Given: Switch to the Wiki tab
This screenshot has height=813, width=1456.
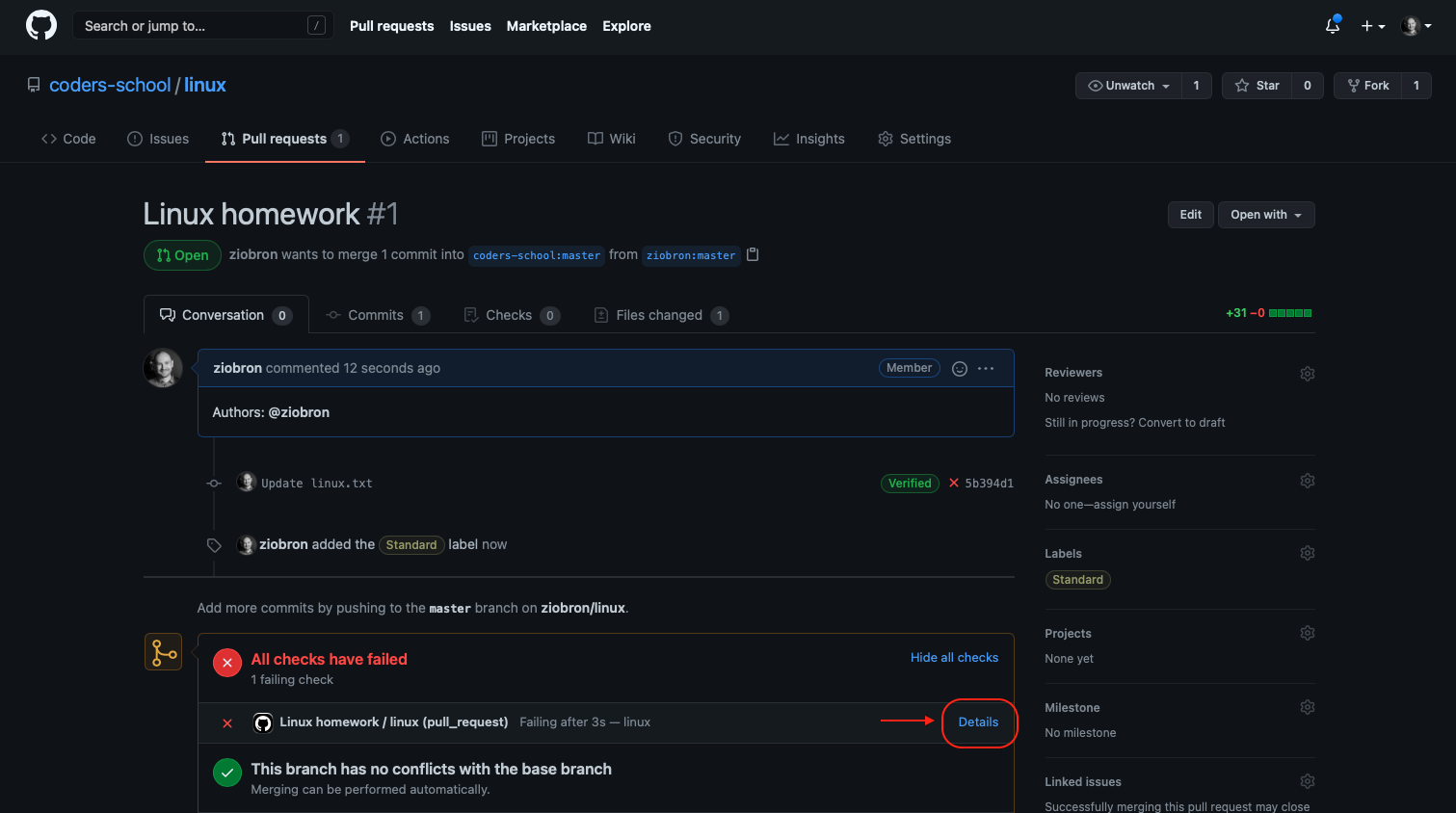Looking at the screenshot, I should tap(612, 139).
